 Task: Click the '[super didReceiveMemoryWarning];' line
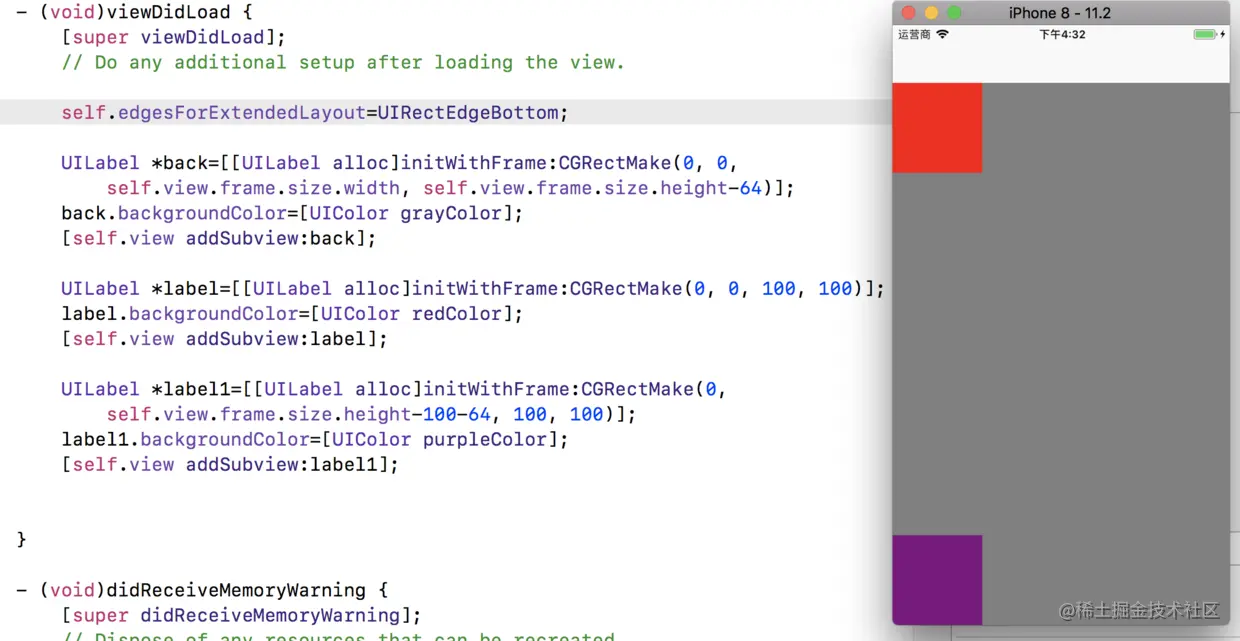[241, 615]
